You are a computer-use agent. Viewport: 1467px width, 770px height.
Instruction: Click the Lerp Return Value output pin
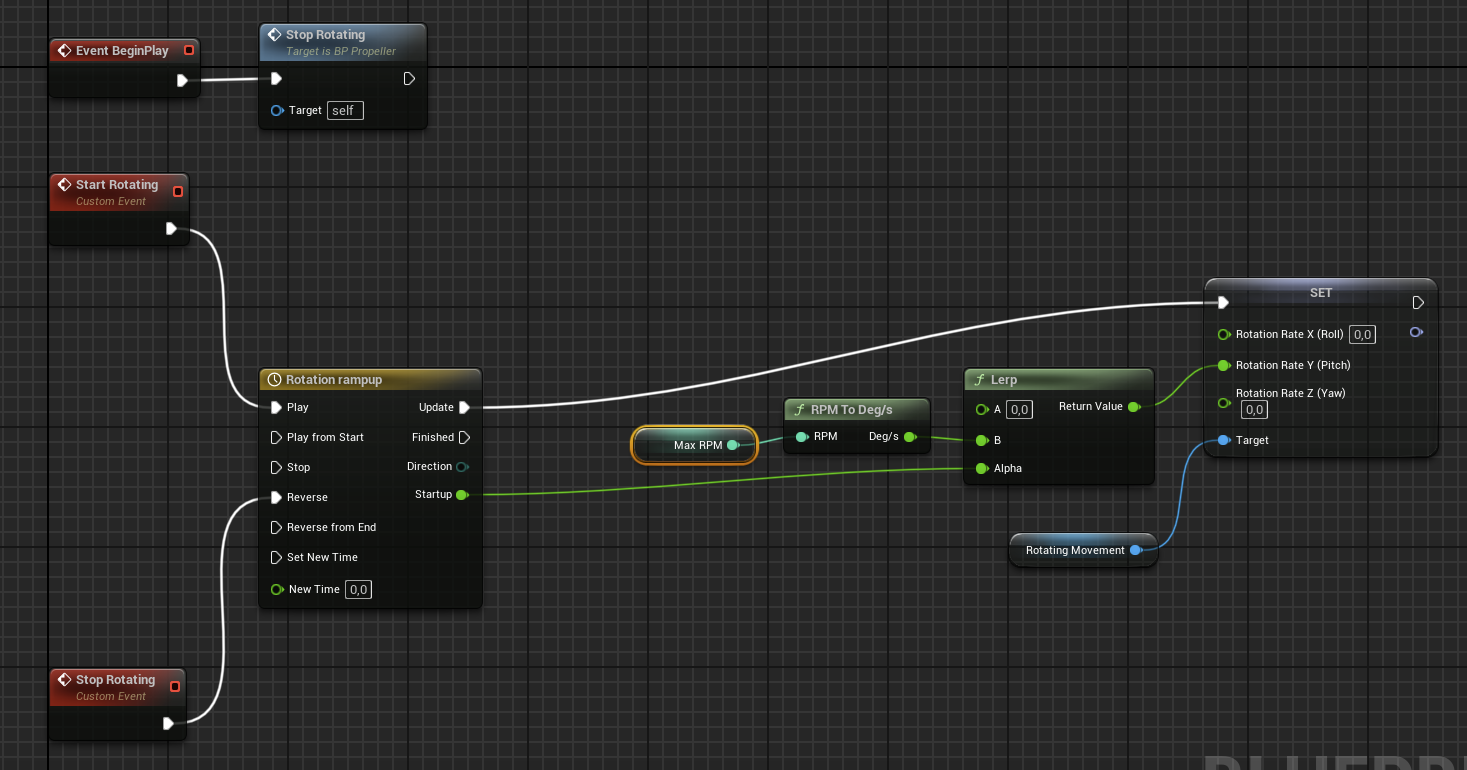[1133, 407]
